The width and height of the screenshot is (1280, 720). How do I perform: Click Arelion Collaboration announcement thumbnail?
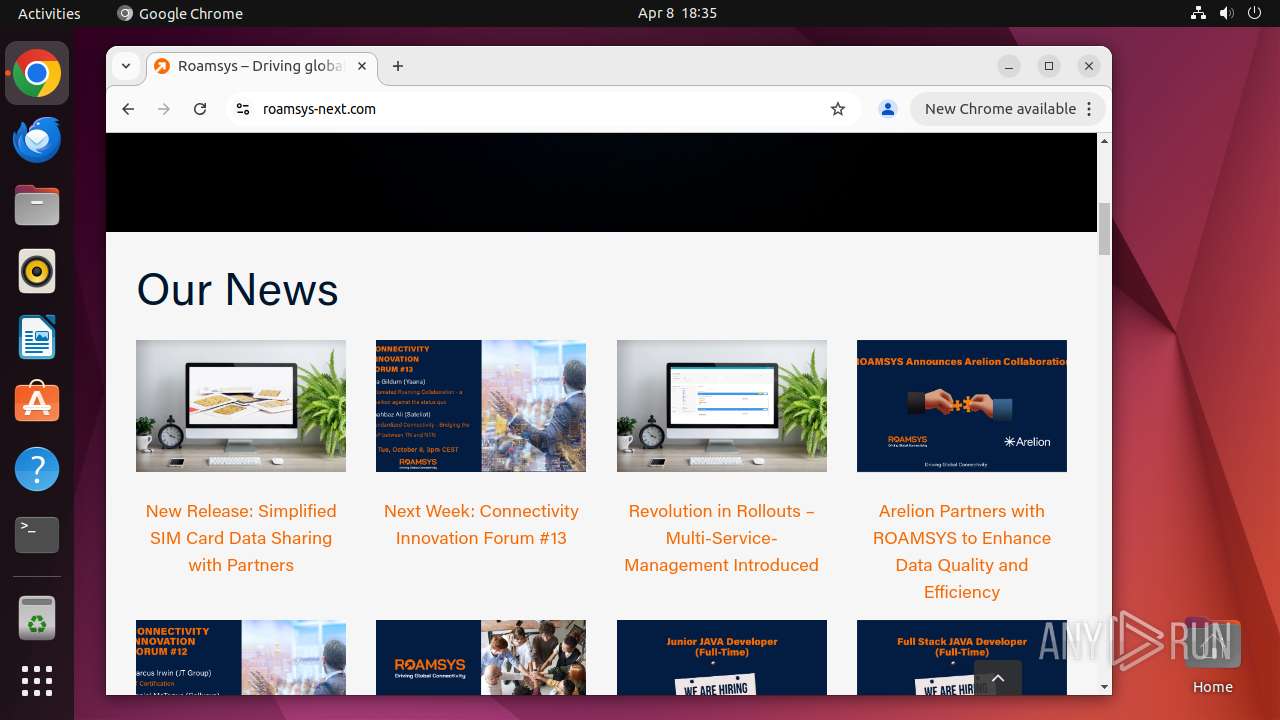(962, 406)
